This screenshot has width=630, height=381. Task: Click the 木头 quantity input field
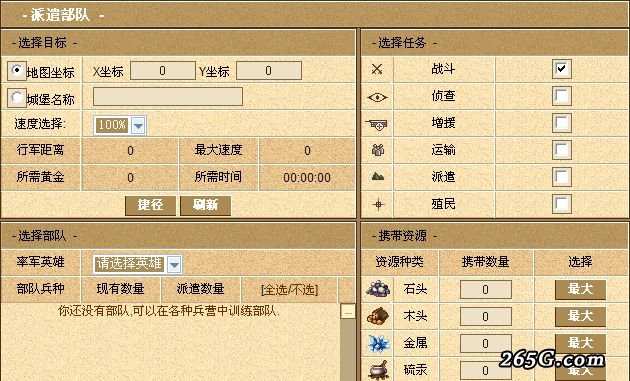click(x=486, y=317)
